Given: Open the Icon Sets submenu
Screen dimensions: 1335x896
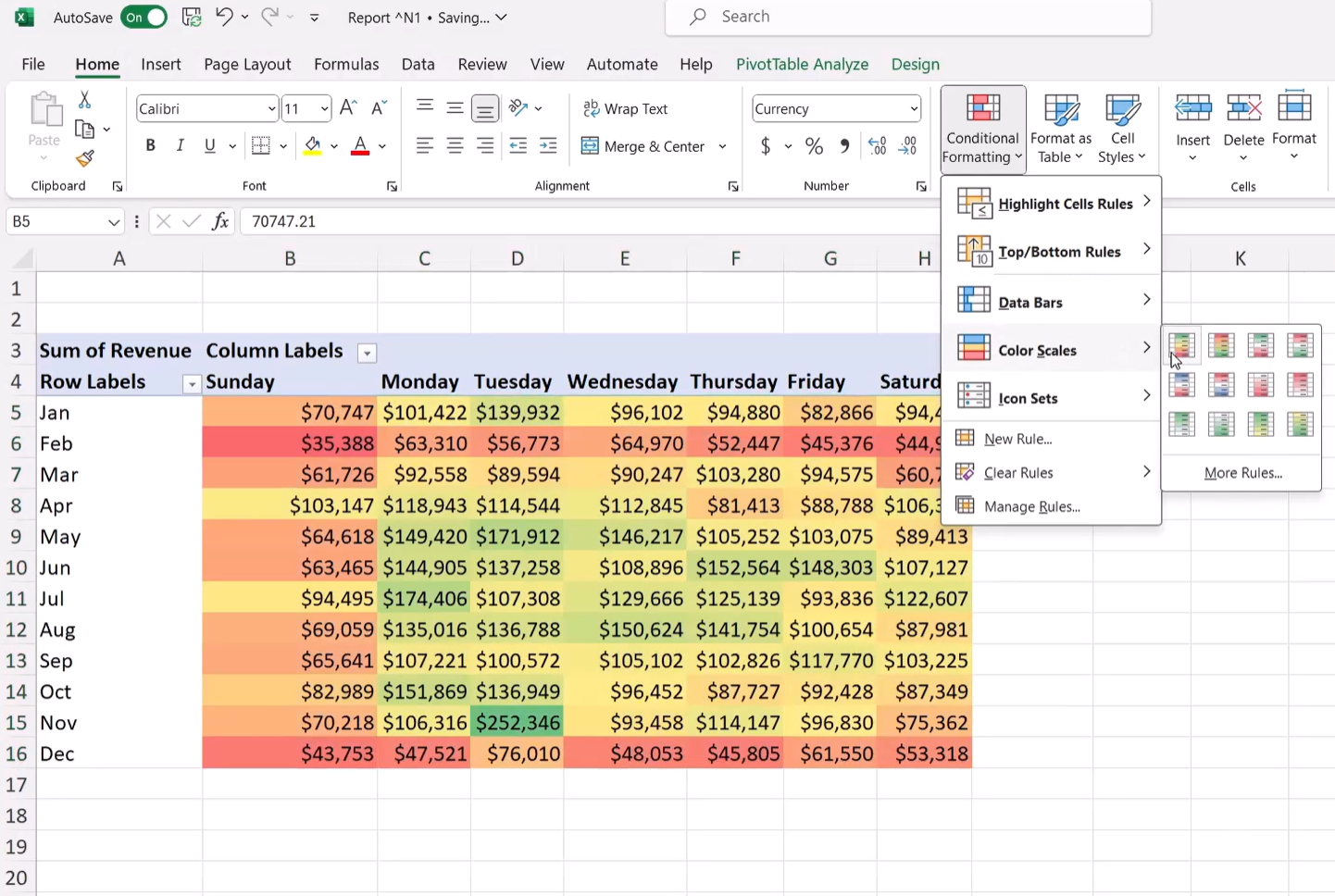Looking at the screenshot, I should [1051, 398].
